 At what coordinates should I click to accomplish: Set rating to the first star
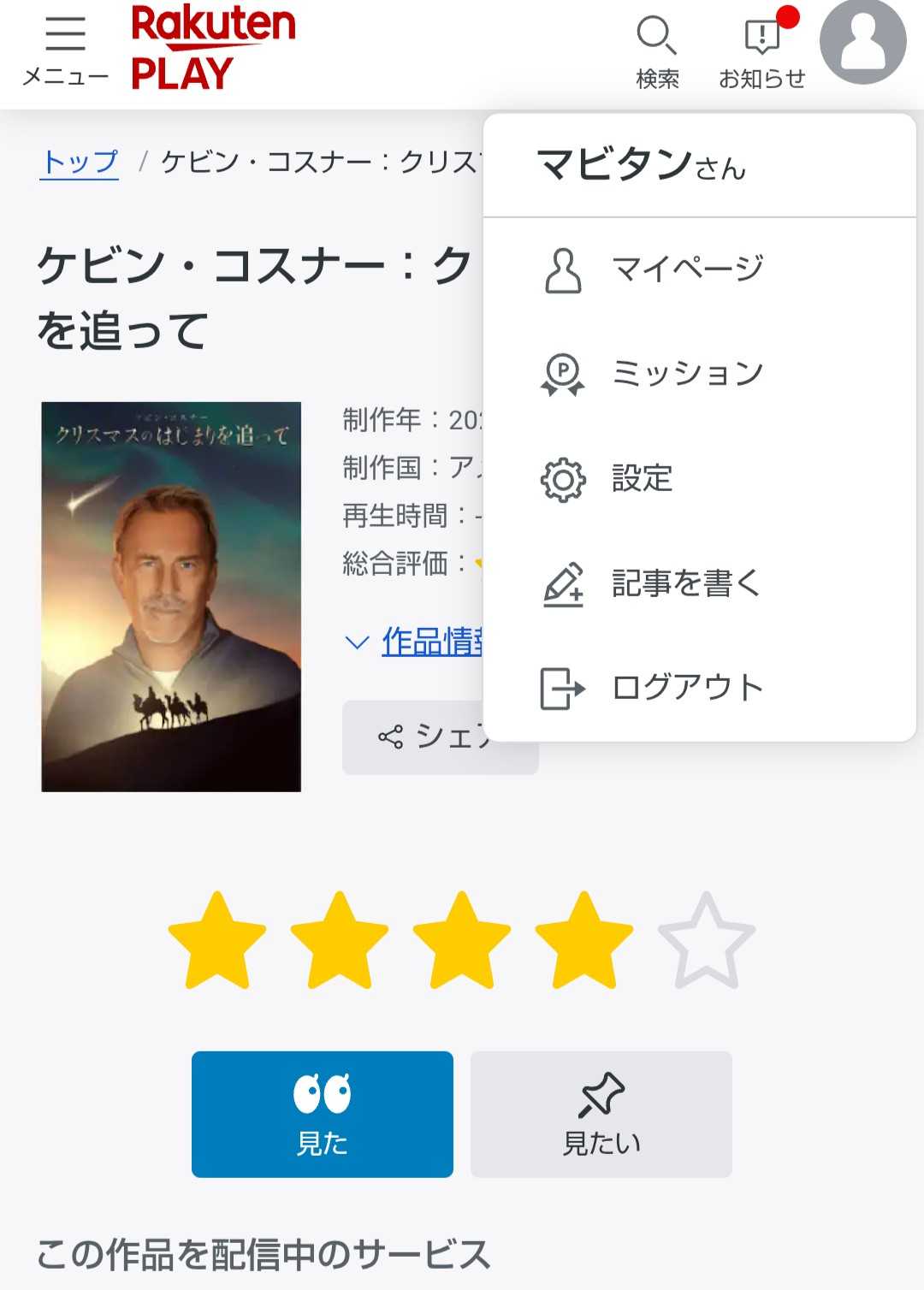tap(217, 942)
